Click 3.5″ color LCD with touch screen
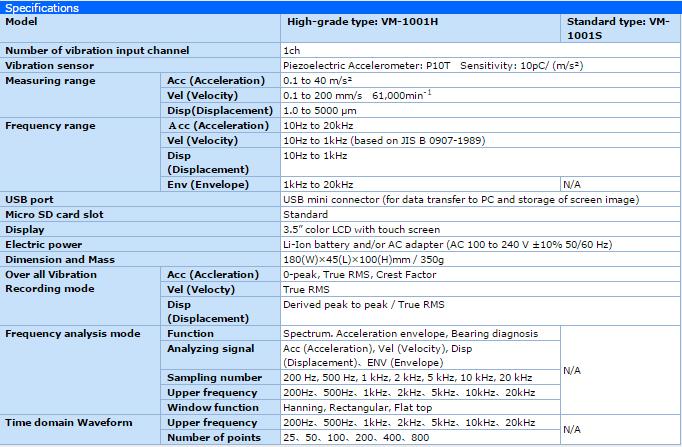The width and height of the screenshot is (682, 447). tap(361, 230)
